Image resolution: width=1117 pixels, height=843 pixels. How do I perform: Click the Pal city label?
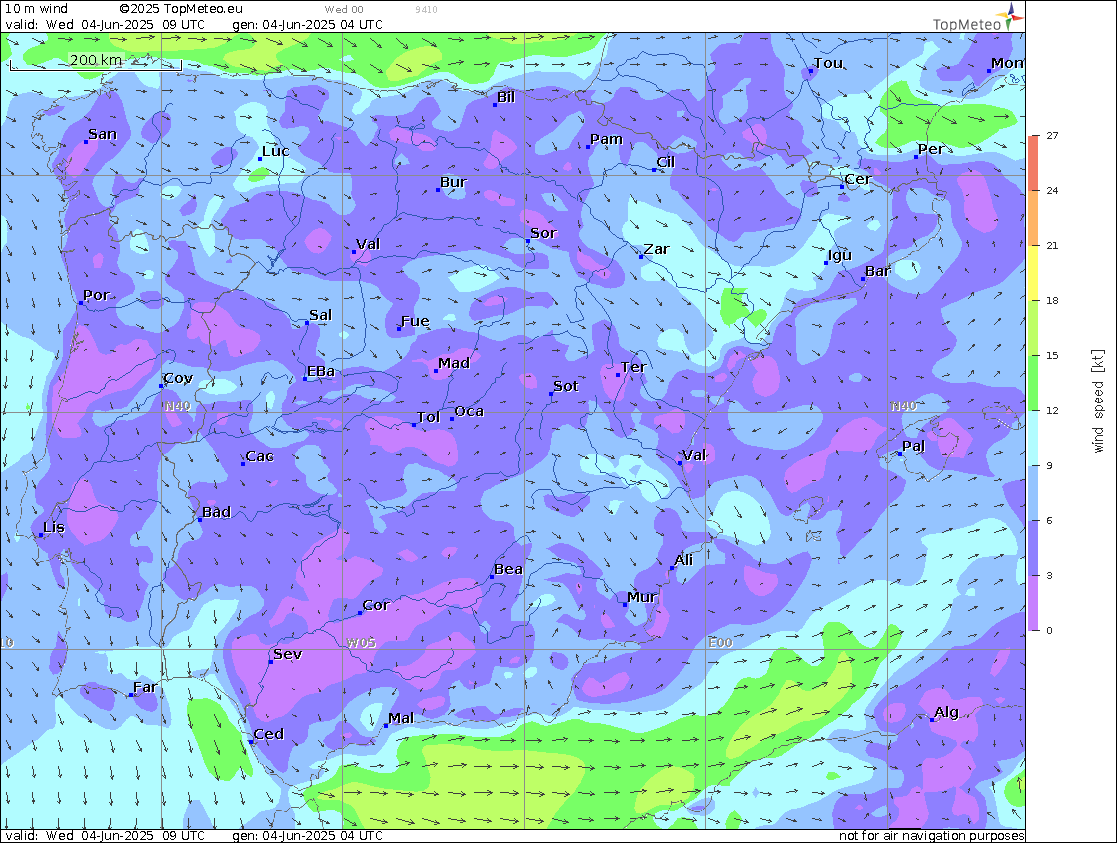pos(913,446)
